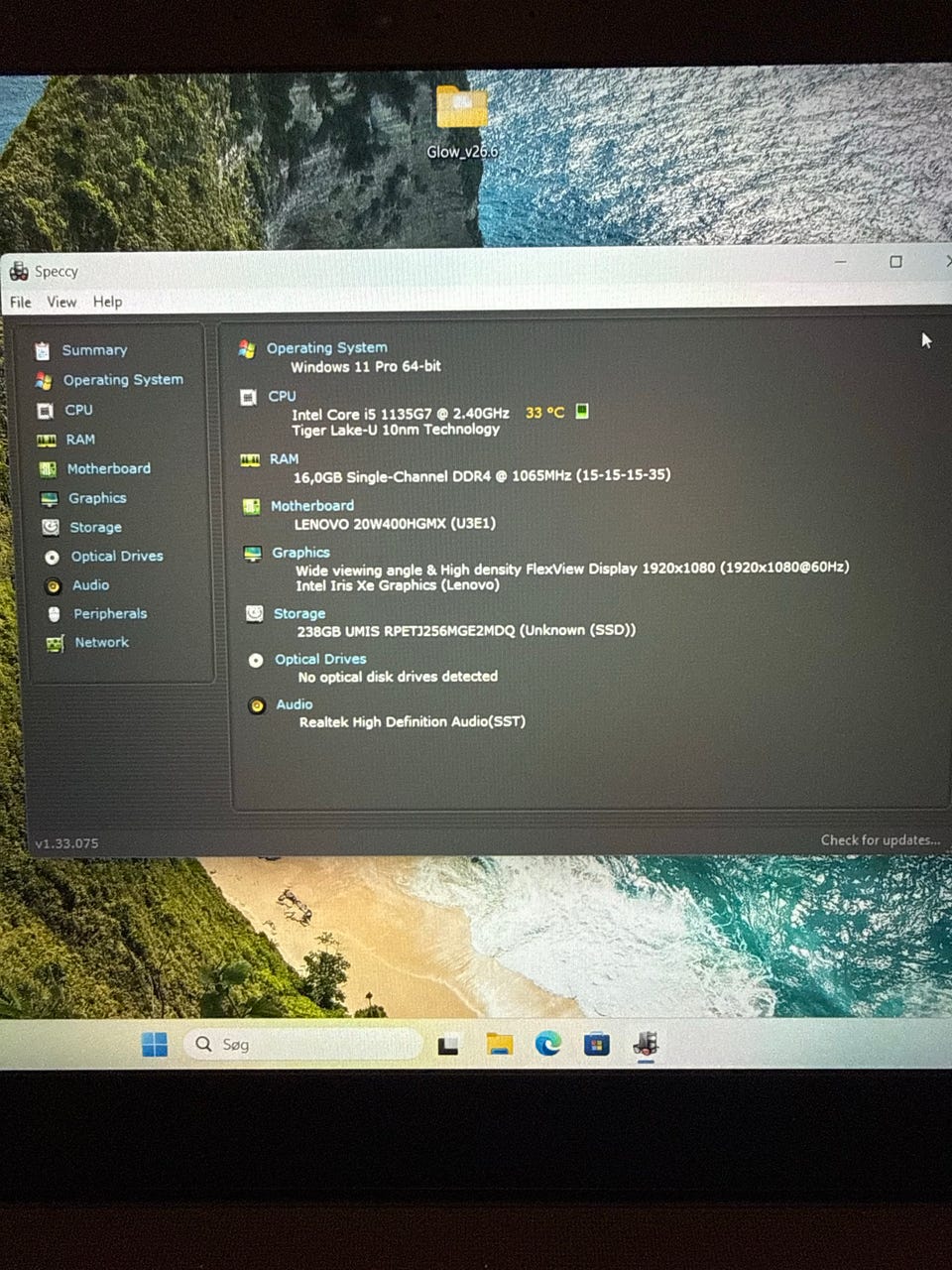
Task: Open the File menu
Action: click(x=20, y=302)
